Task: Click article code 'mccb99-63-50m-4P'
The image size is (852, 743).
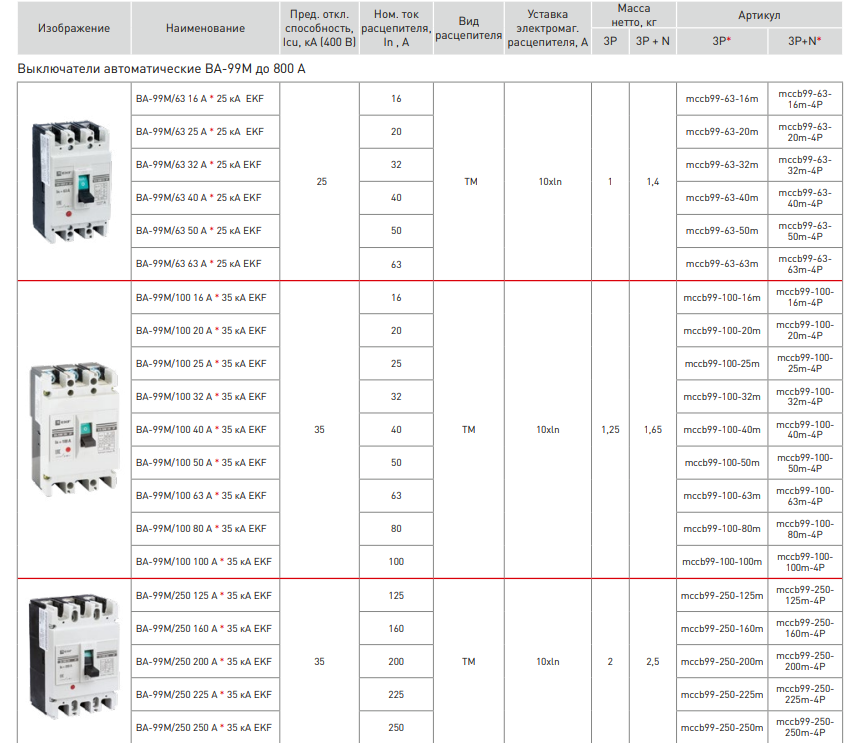Action: (805, 231)
